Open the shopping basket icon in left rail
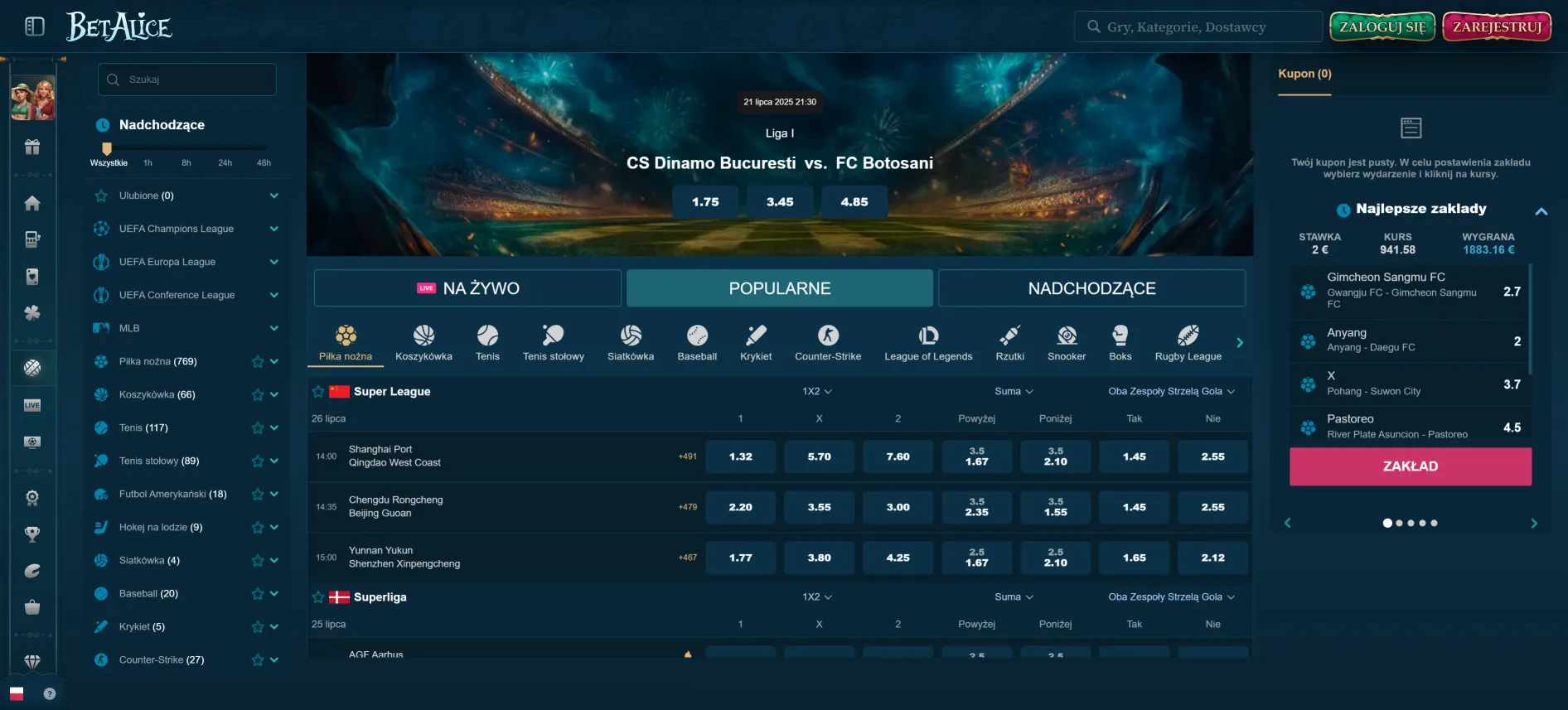Image resolution: width=1568 pixels, height=710 pixels. 32,607
